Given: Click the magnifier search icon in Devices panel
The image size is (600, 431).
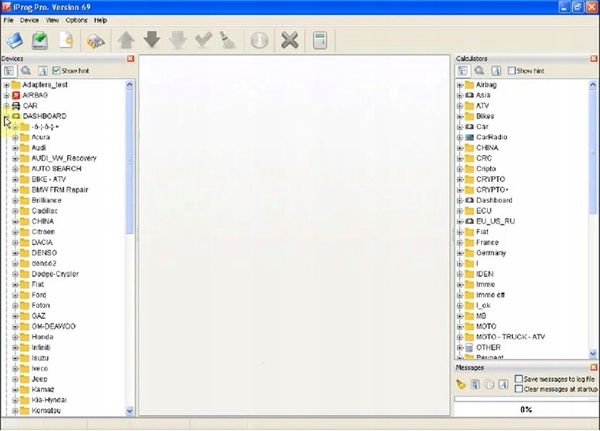Looking at the screenshot, I should click(x=25, y=71).
